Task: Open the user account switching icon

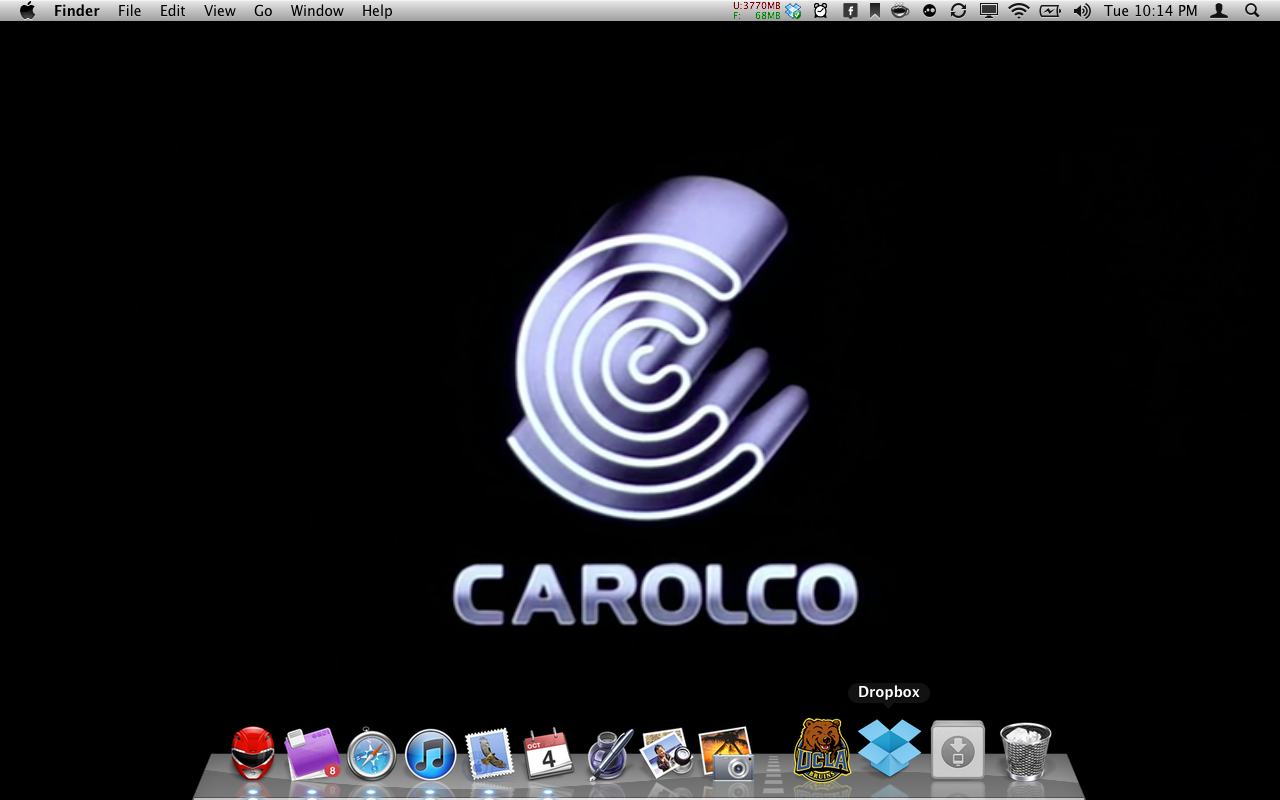Action: tap(1219, 11)
